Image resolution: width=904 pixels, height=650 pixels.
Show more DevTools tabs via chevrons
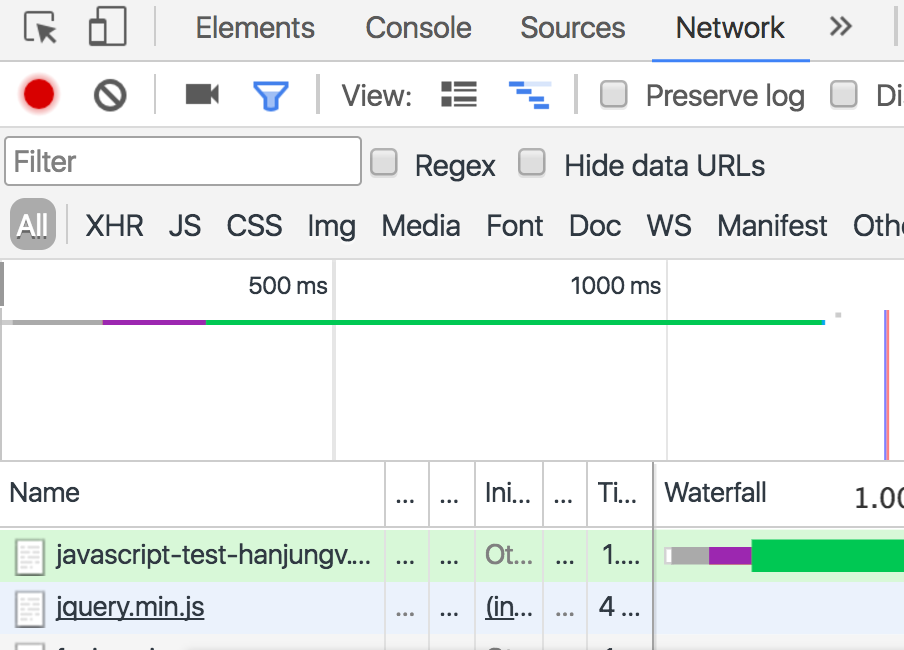coord(841,27)
